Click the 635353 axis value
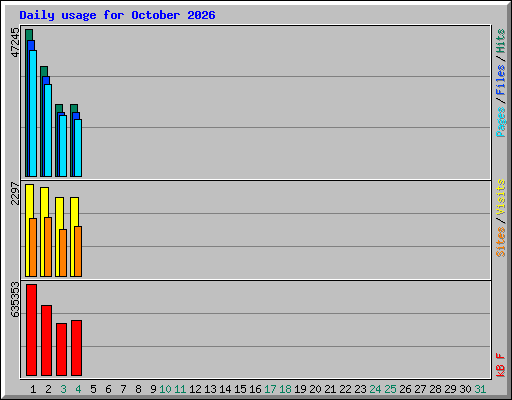 point(15,299)
